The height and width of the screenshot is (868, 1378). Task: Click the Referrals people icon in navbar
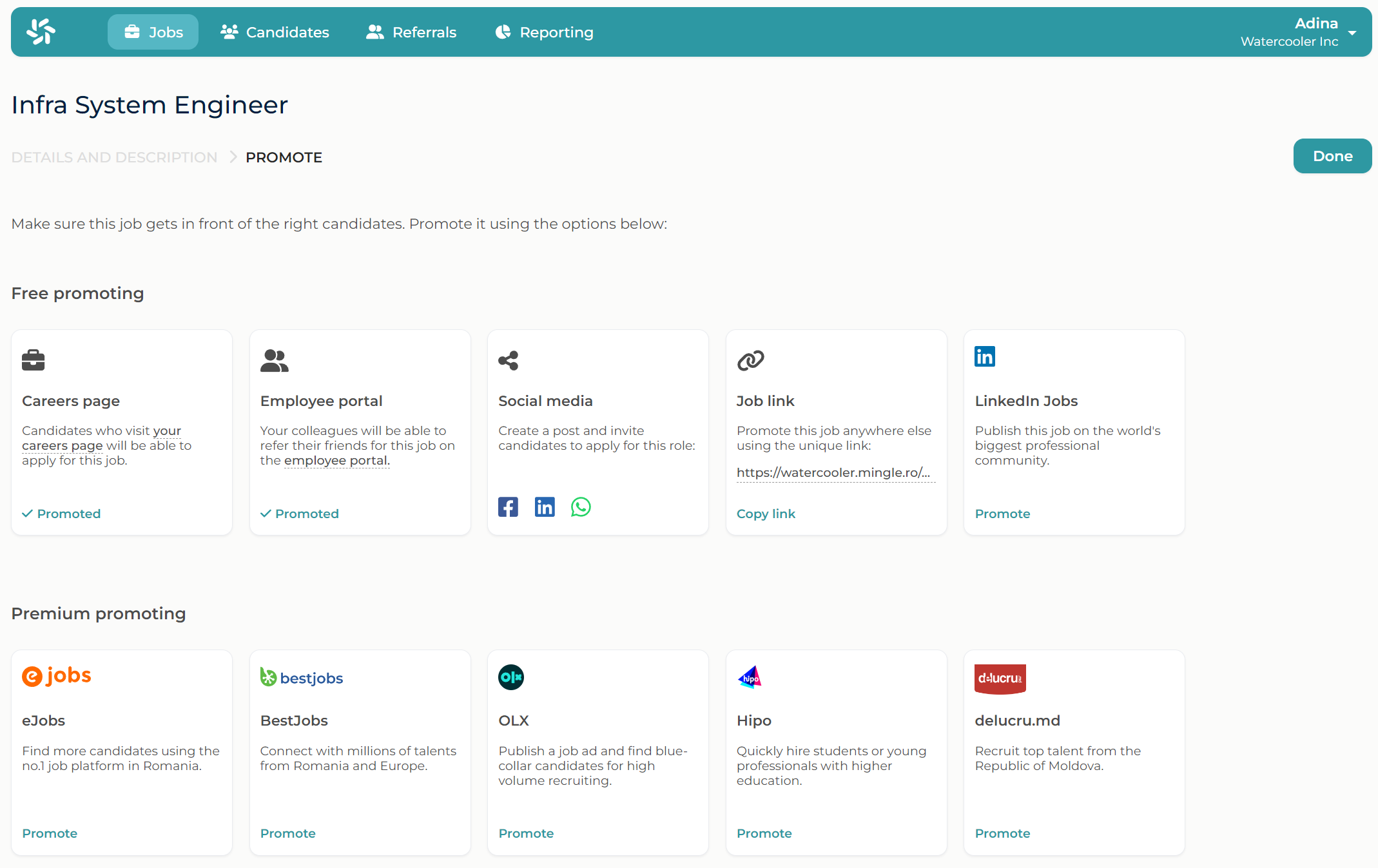coord(375,32)
